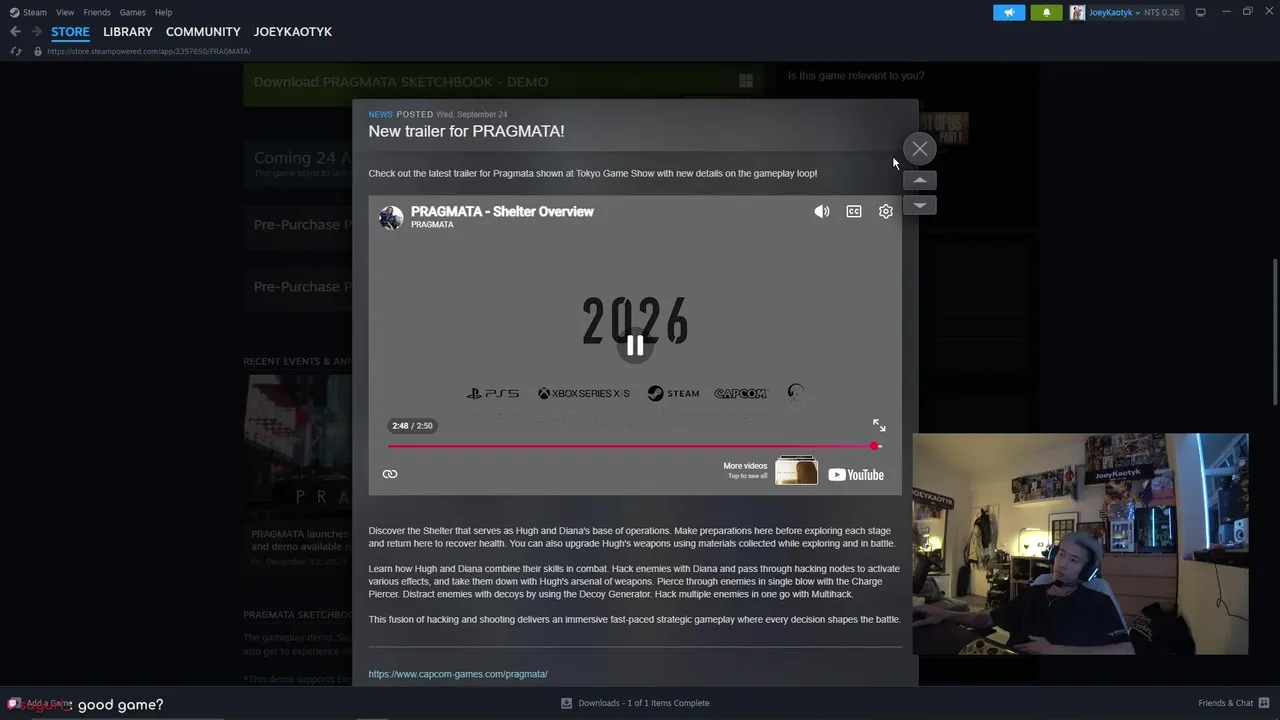1280x720 pixels.
Task: Navigate back with the left arrow
Action: click(15, 32)
